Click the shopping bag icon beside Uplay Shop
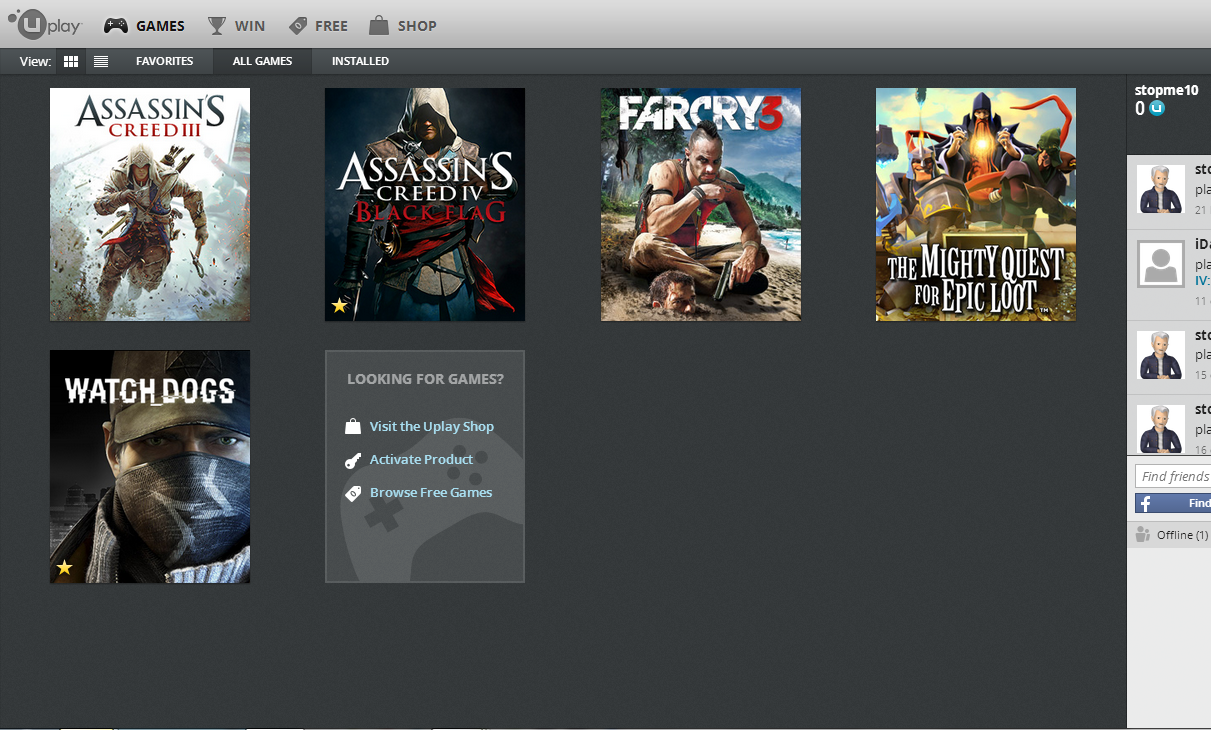This screenshot has width=1211, height=730. (353, 426)
